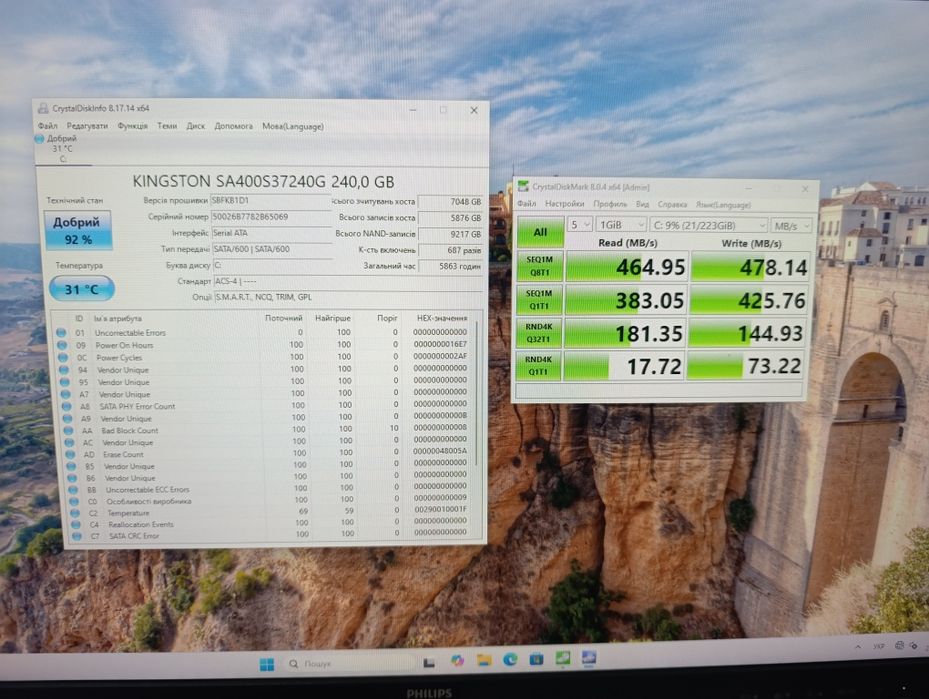This screenshot has width=929, height=699.
Task: Open the Файл menu in CrystalDiskInfo
Action: point(47,126)
